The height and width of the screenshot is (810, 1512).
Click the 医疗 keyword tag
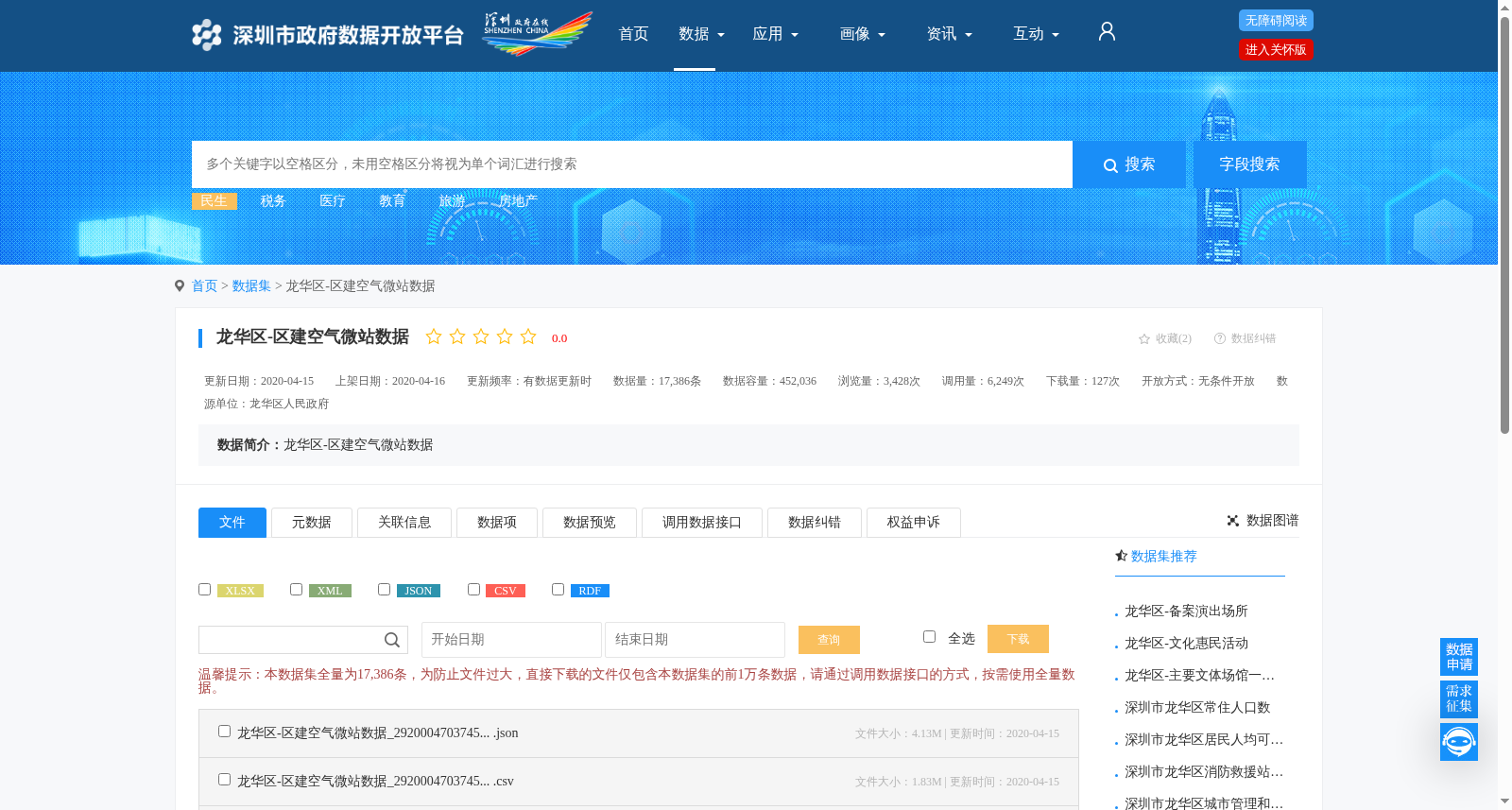pyautogui.click(x=333, y=200)
